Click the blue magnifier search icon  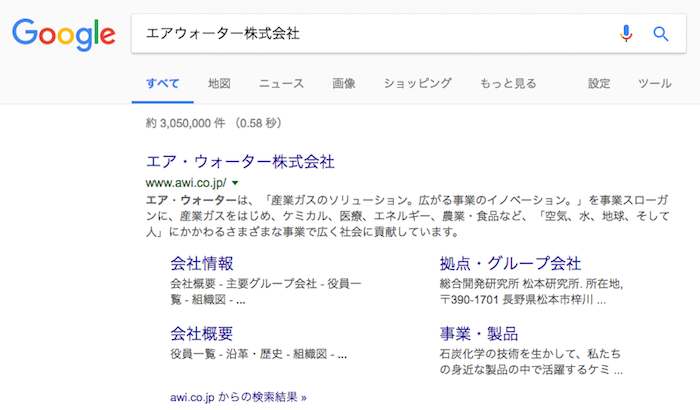click(x=660, y=33)
